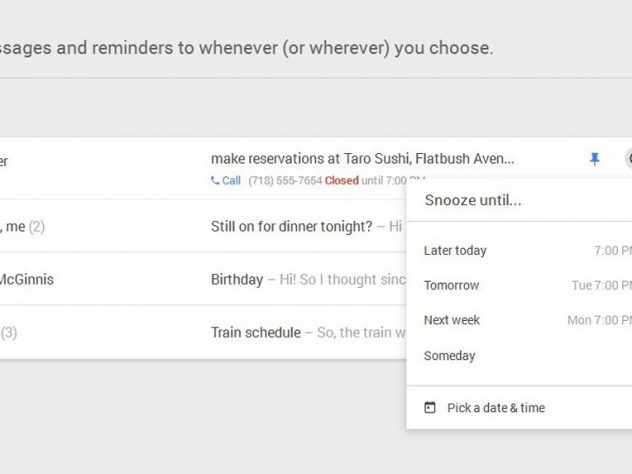Select Later today snooze option
This screenshot has height=474, width=632.
(x=455, y=250)
